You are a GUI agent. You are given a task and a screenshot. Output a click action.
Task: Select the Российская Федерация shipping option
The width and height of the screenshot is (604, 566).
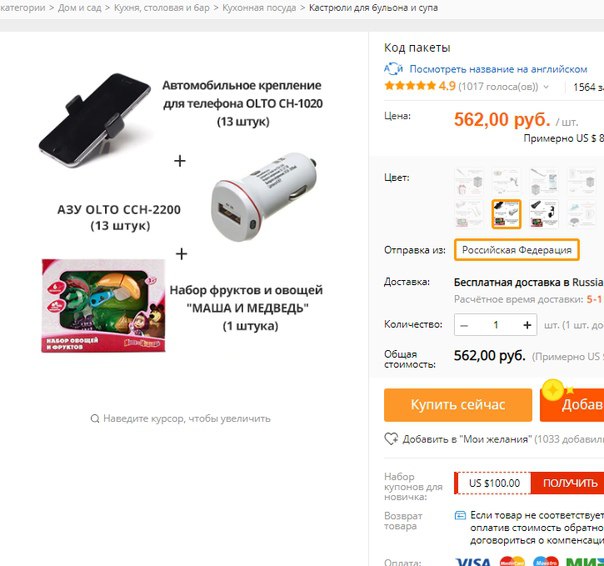(517, 250)
